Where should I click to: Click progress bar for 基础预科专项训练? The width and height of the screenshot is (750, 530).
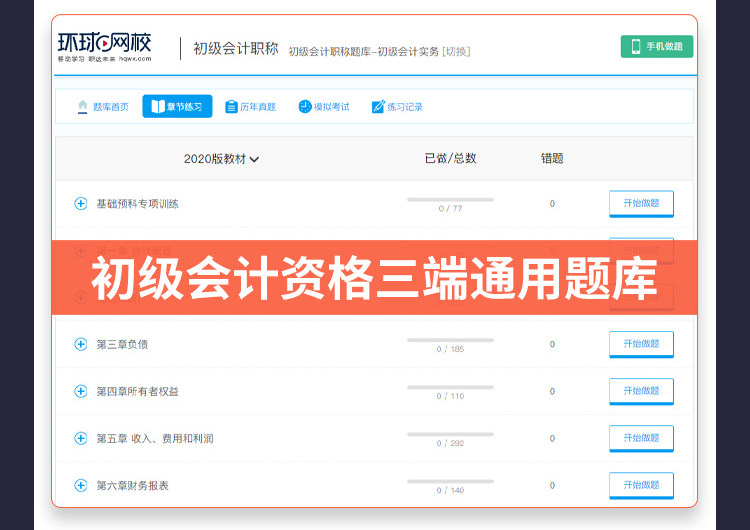(450, 199)
